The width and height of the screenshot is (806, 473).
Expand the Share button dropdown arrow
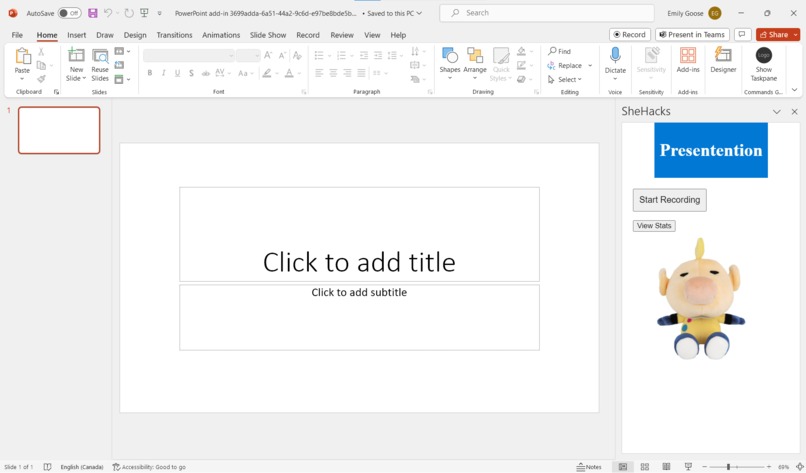(796, 34)
